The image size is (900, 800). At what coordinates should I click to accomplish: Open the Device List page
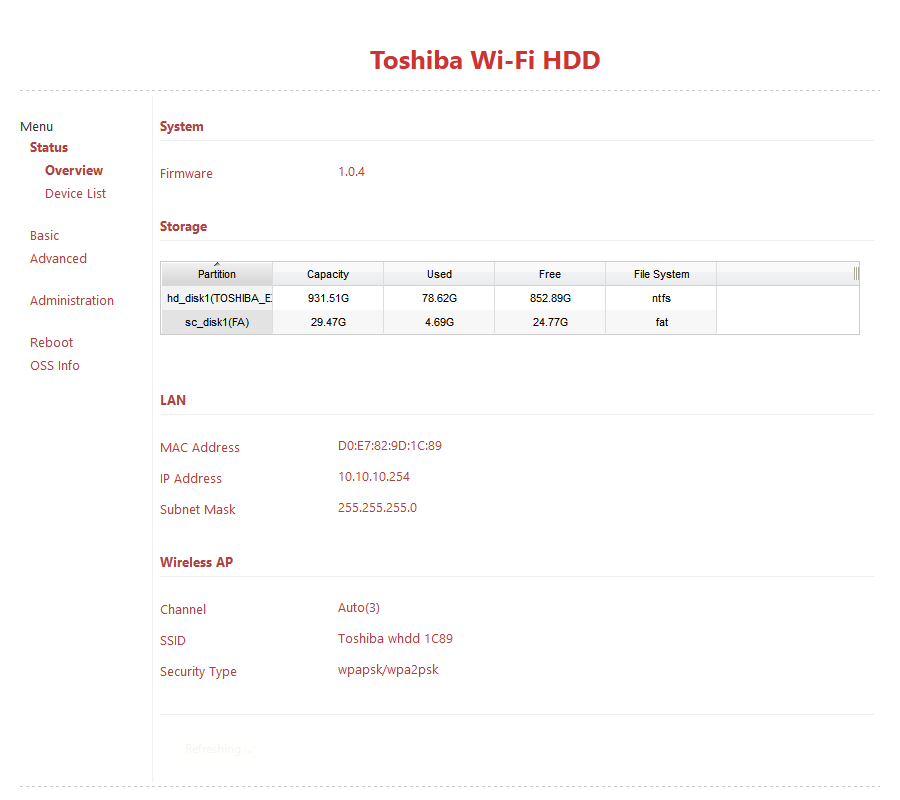(x=75, y=193)
